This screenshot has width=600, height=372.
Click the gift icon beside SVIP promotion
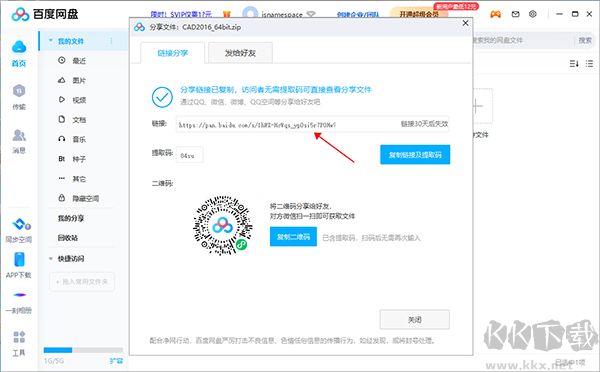(x=227, y=14)
